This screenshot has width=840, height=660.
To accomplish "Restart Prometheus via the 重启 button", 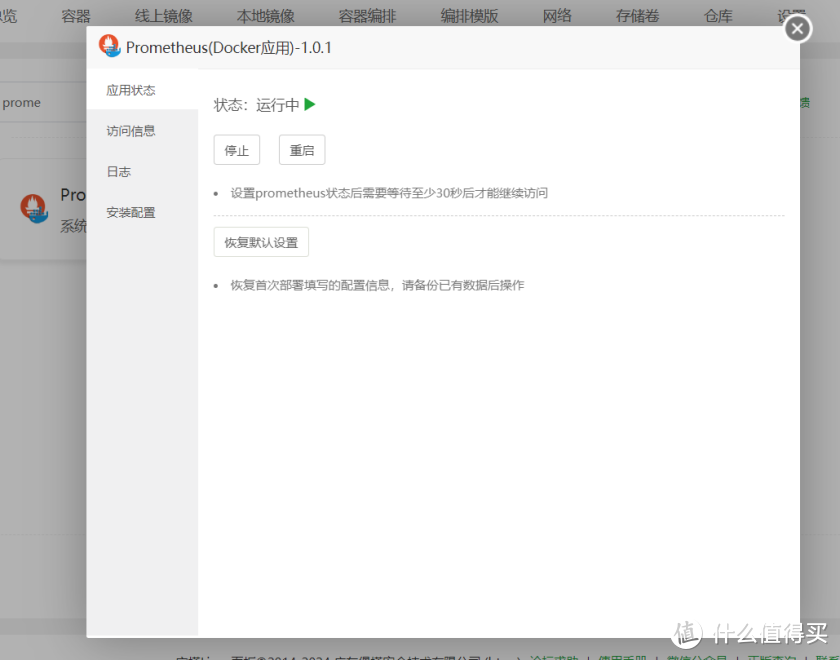I will 302,149.
